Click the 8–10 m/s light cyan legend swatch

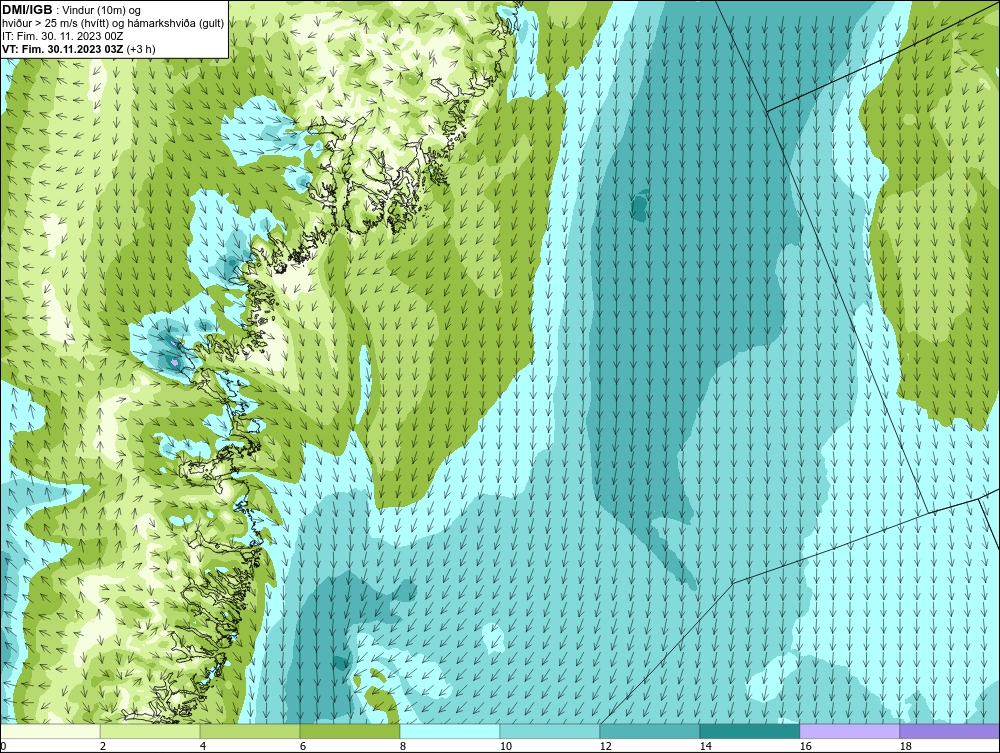coord(450,731)
